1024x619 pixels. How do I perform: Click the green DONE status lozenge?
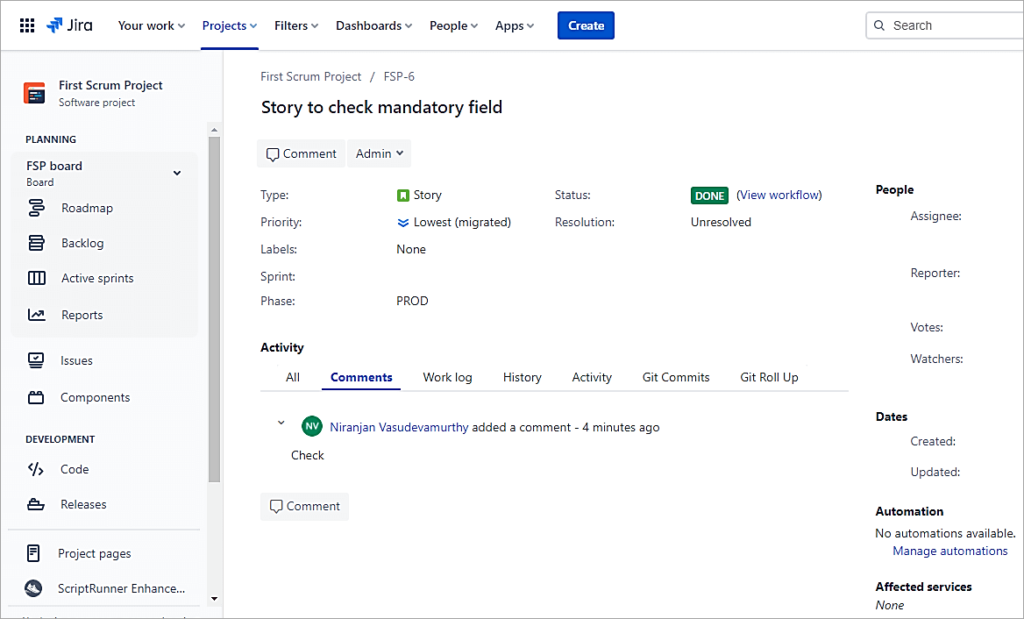(709, 195)
